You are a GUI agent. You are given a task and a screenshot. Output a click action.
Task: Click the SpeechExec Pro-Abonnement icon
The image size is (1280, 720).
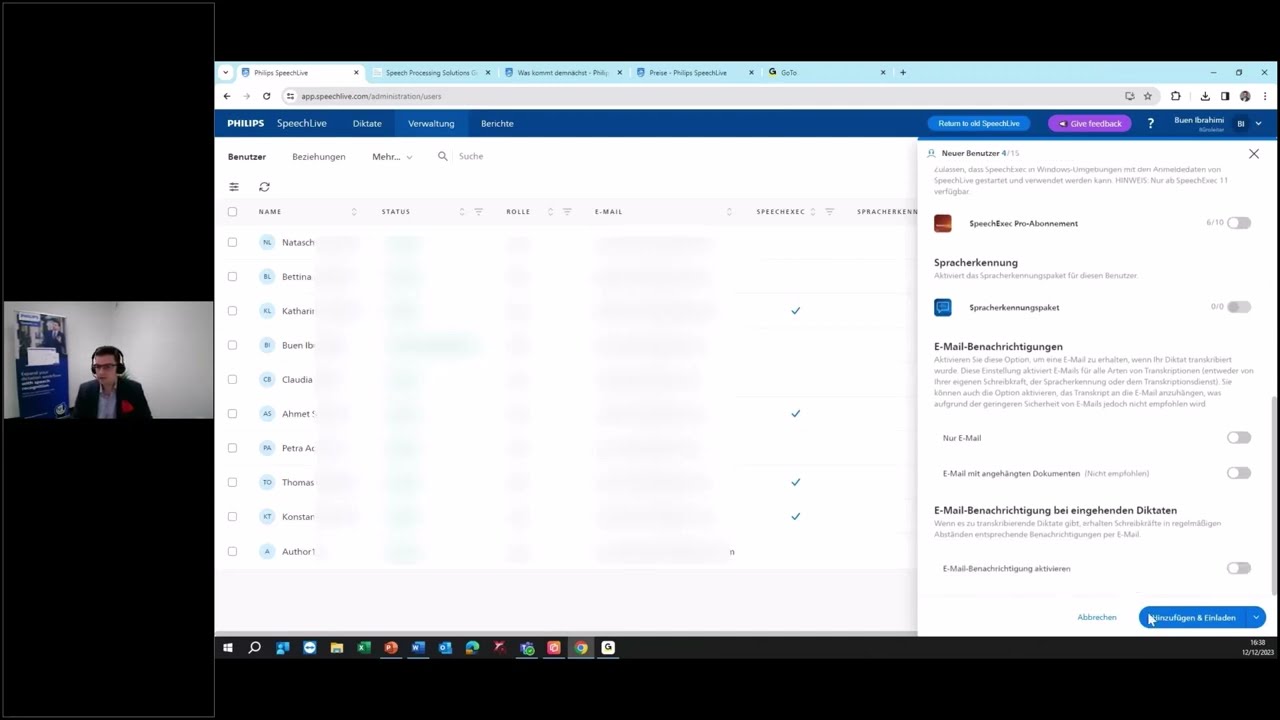943,223
